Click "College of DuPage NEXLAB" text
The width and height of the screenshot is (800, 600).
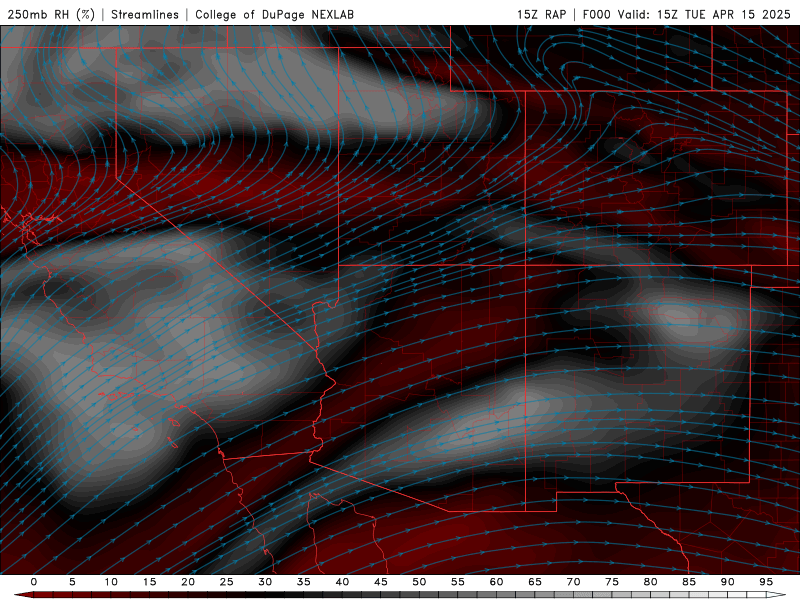274,14
